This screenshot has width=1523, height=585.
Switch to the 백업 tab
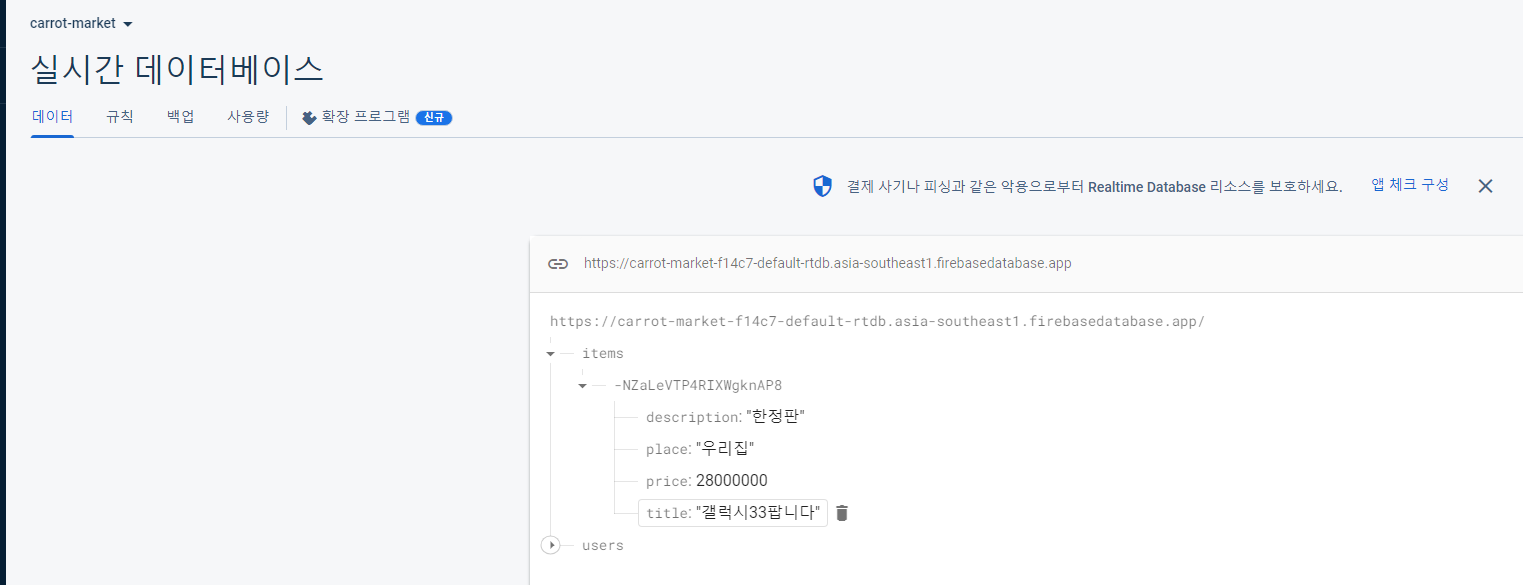coord(181,116)
